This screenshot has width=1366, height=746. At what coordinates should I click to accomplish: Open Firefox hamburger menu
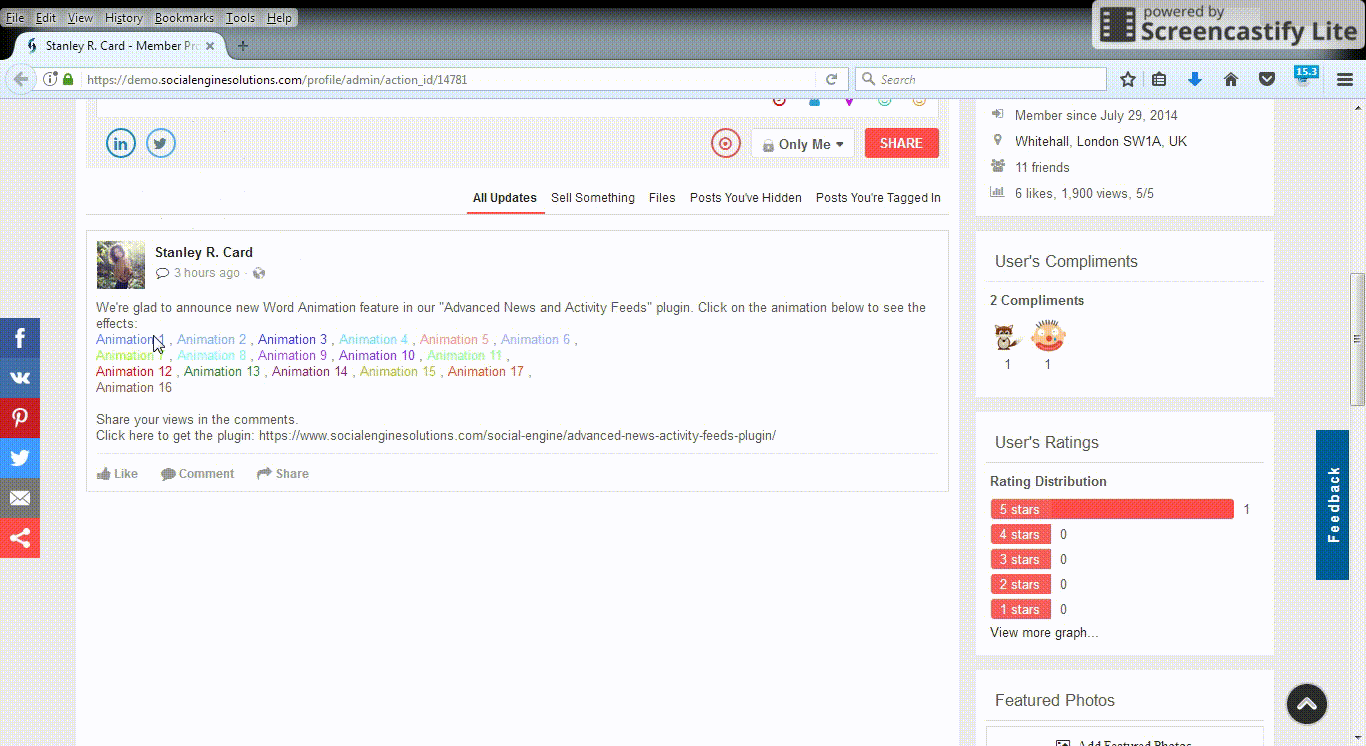click(1345, 80)
